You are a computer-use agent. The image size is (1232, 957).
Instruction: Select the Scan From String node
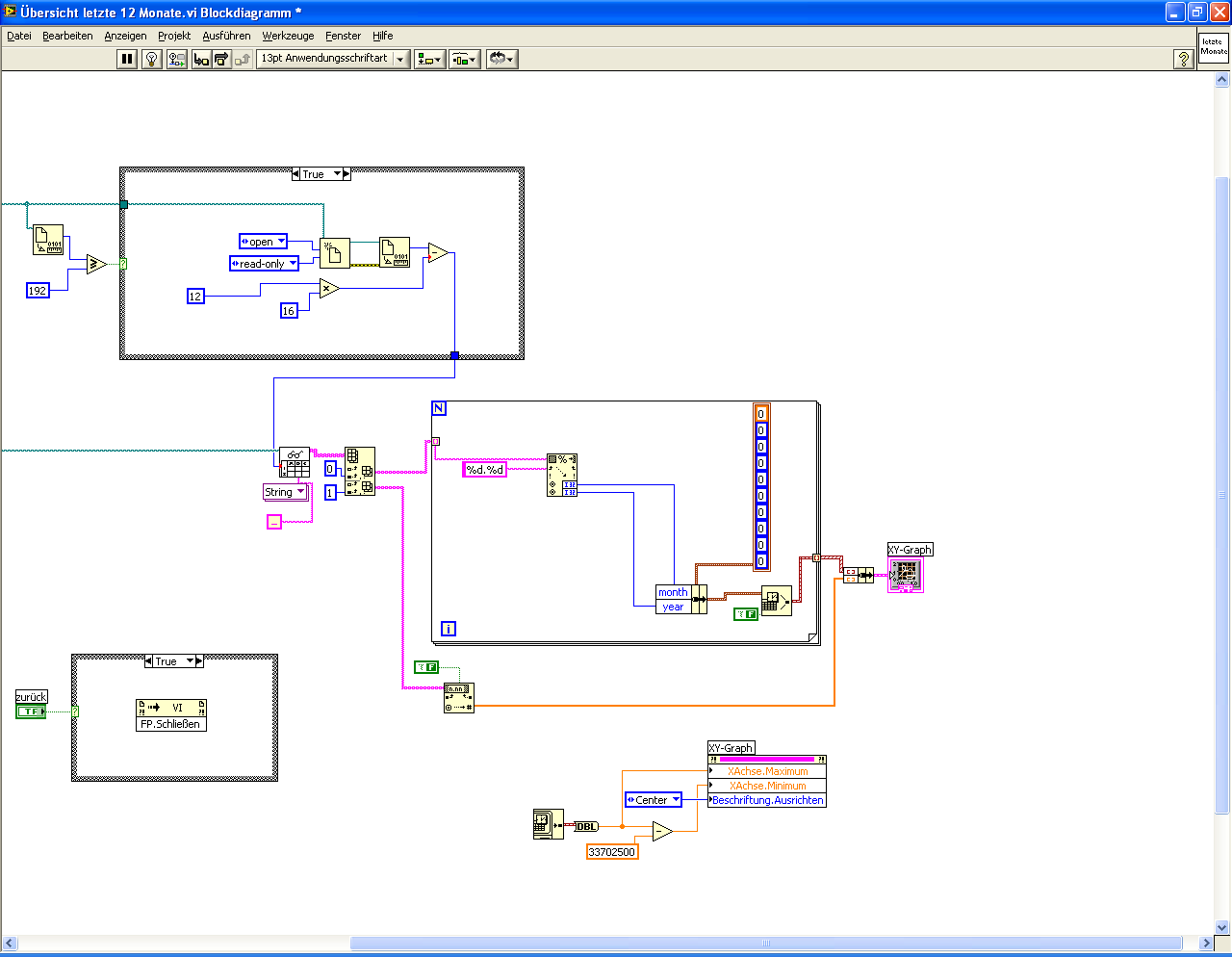562,475
